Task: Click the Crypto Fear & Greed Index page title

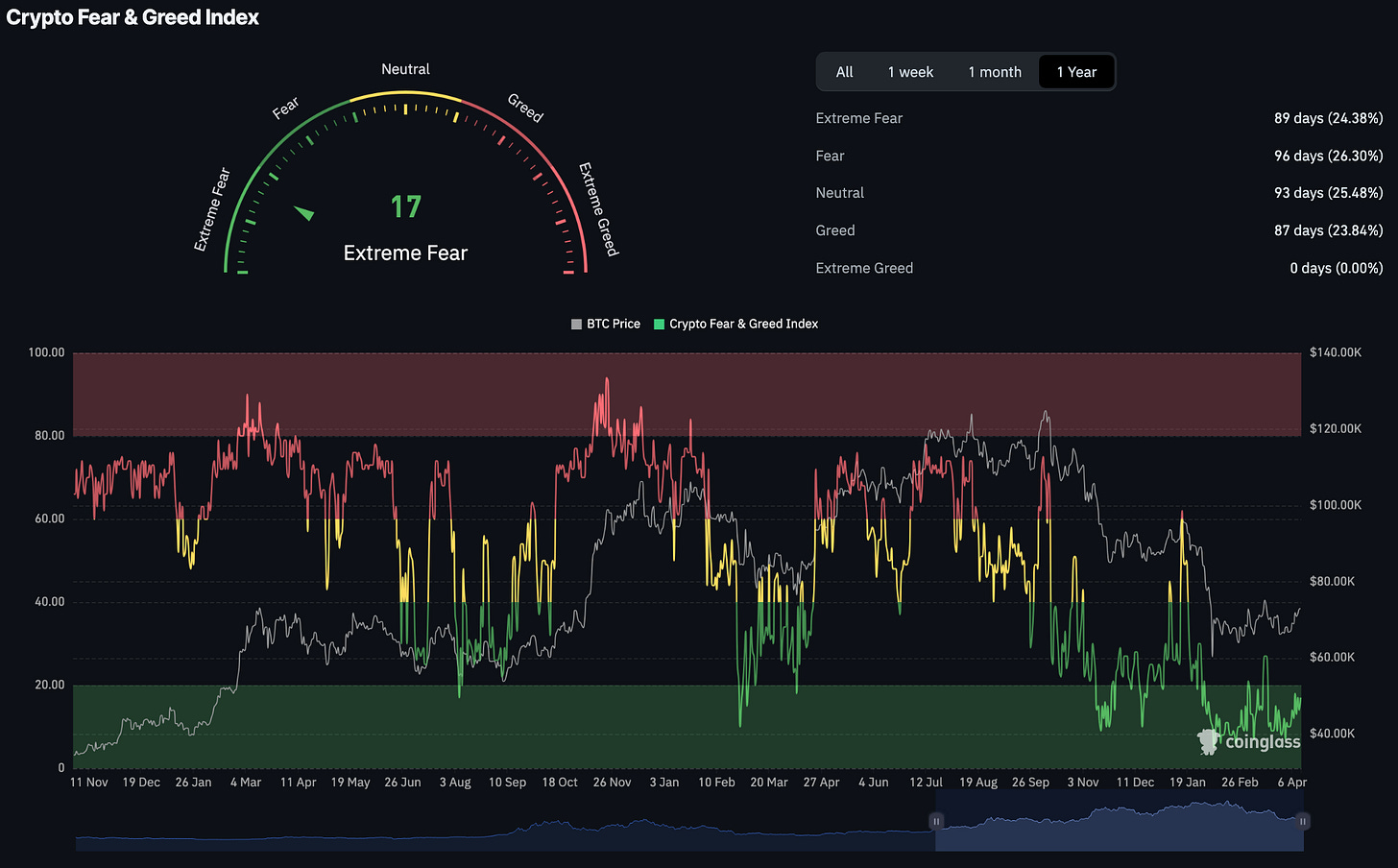Action: (x=133, y=17)
